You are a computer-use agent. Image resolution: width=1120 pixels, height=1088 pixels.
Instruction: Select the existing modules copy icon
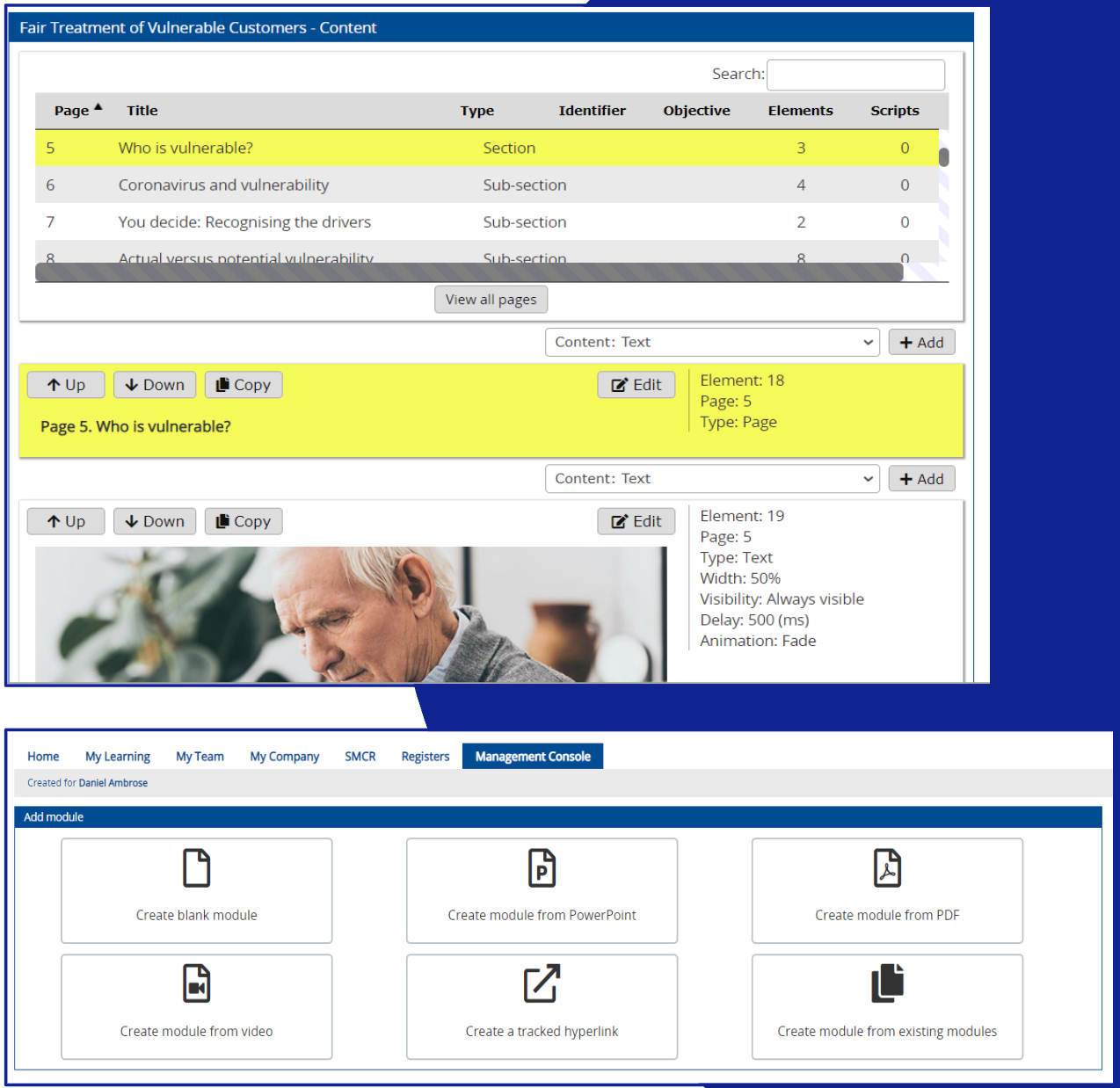[887, 983]
